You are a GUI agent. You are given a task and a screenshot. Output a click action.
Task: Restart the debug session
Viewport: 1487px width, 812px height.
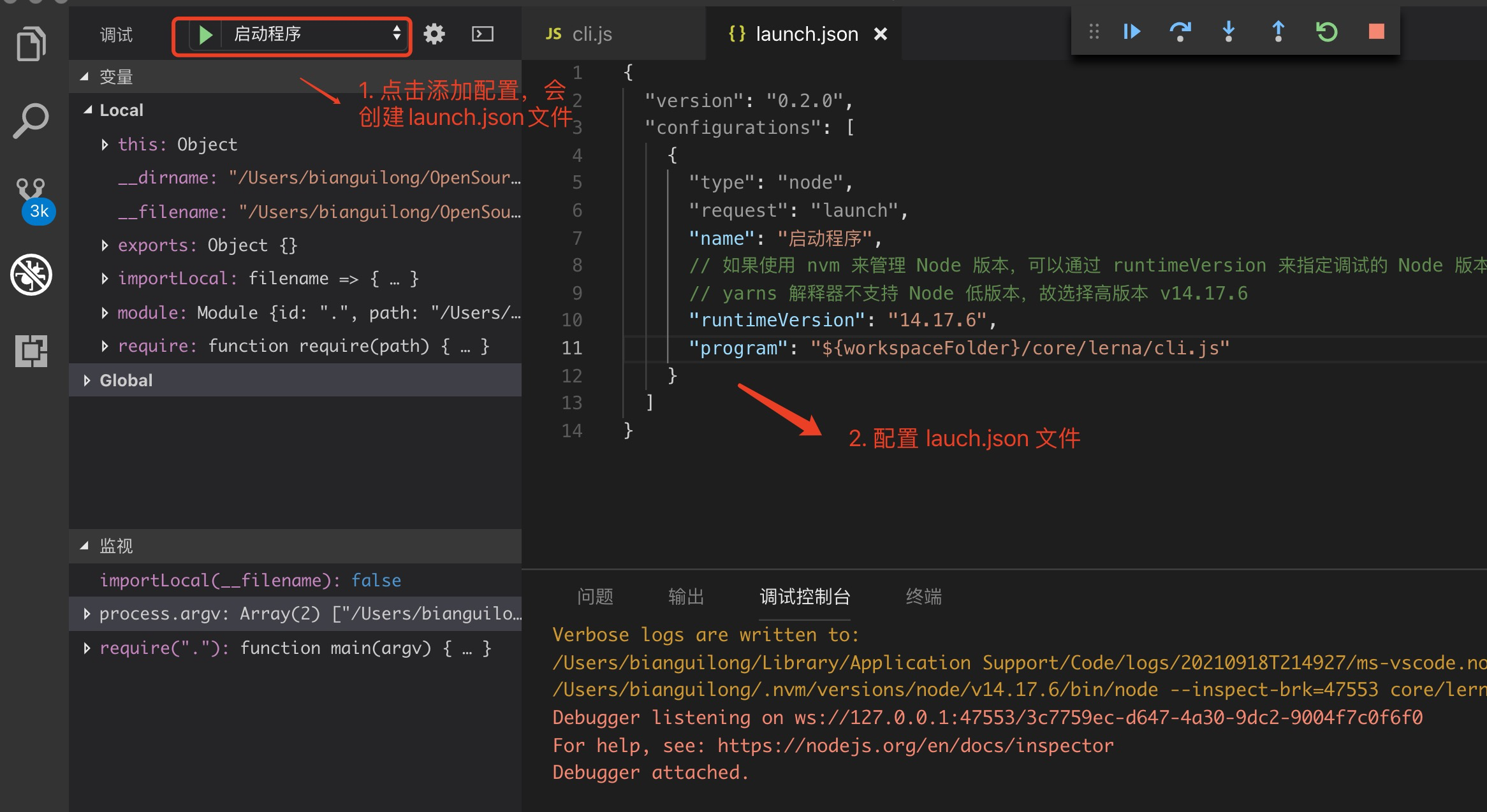1327,31
